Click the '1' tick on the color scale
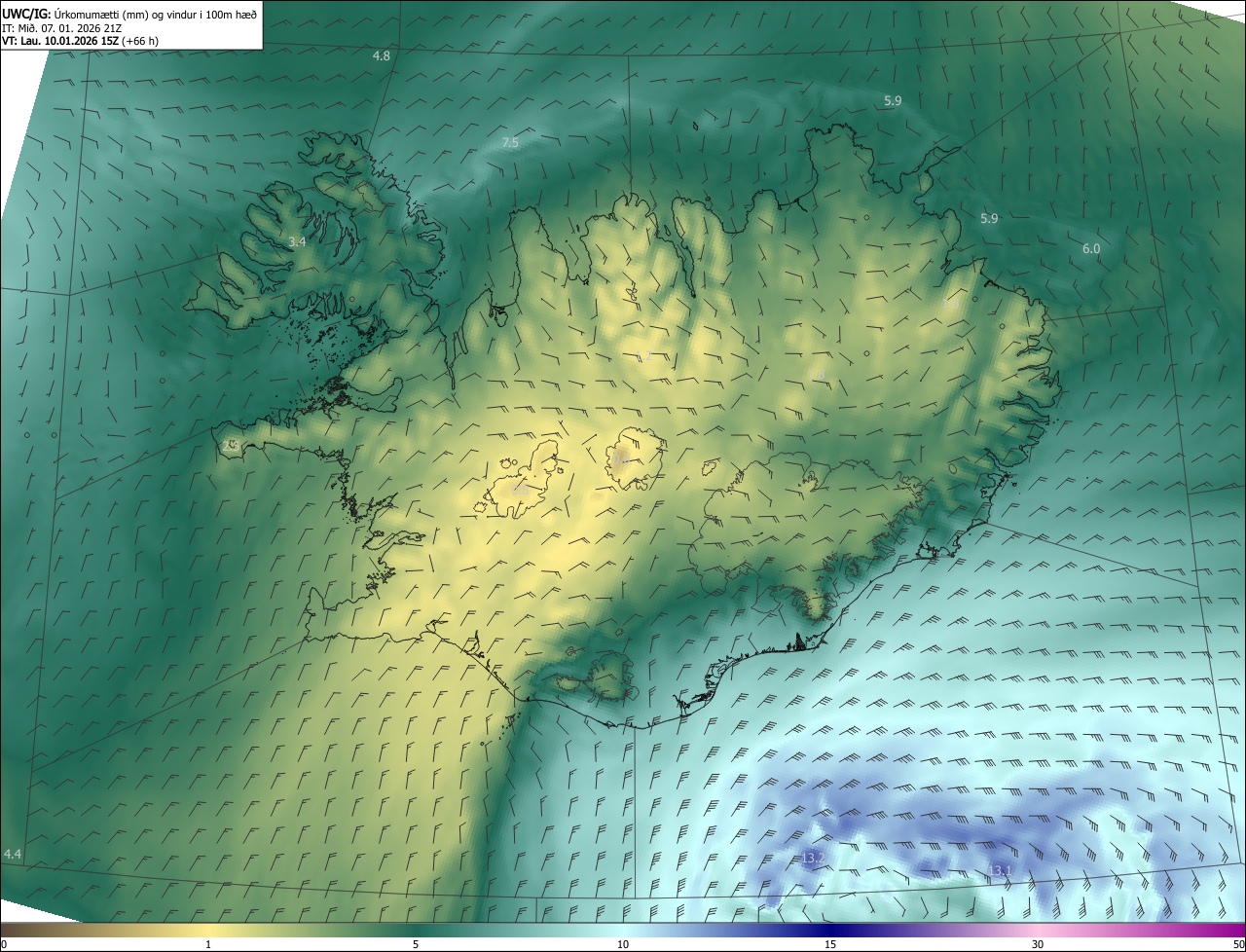Viewport: 1246px width, 952px height. point(208,944)
